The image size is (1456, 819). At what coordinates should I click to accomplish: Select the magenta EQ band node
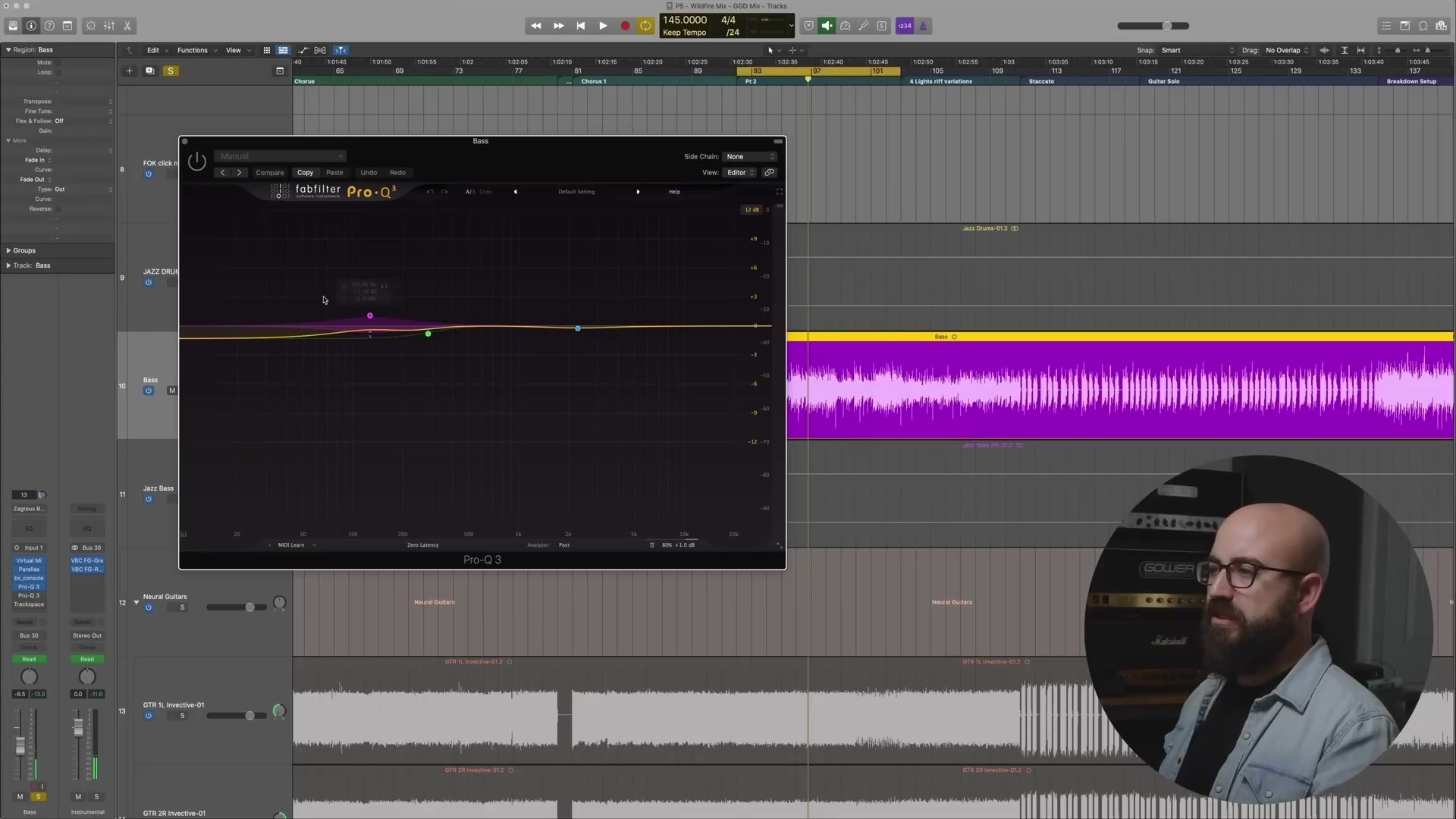pyautogui.click(x=370, y=315)
